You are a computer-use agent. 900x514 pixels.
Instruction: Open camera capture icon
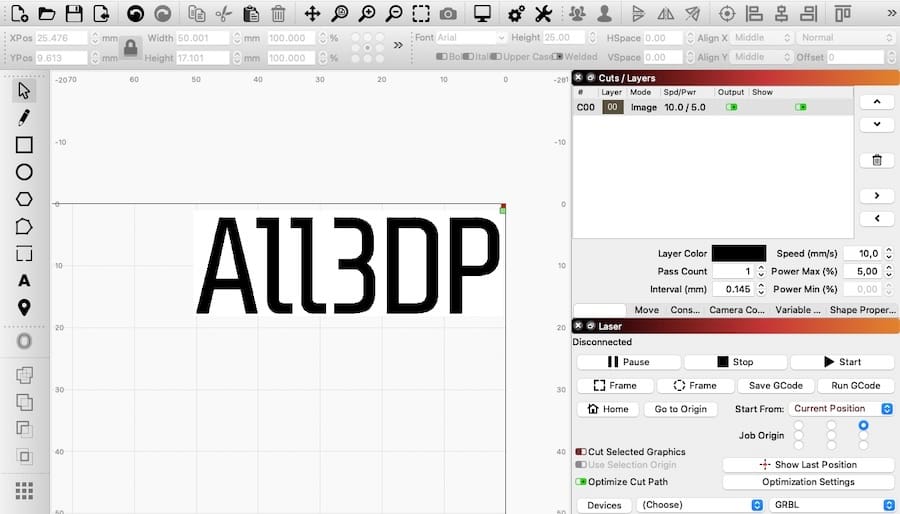tap(448, 13)
